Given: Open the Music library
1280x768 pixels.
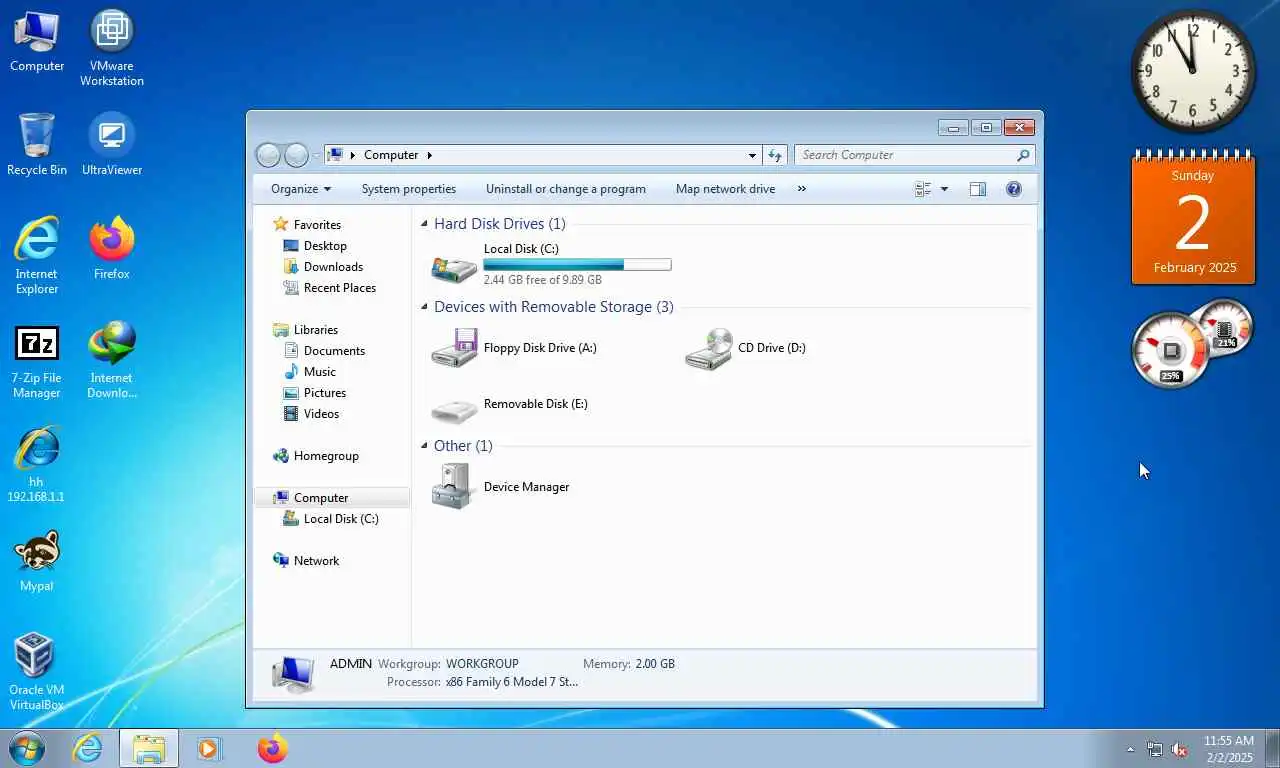Looking at the screenshot, I should coord(320,372).
